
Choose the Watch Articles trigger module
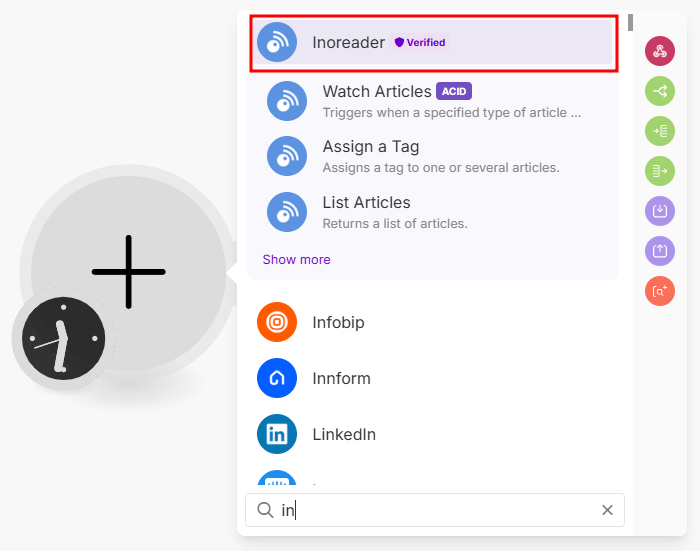[x=432, y=101]
